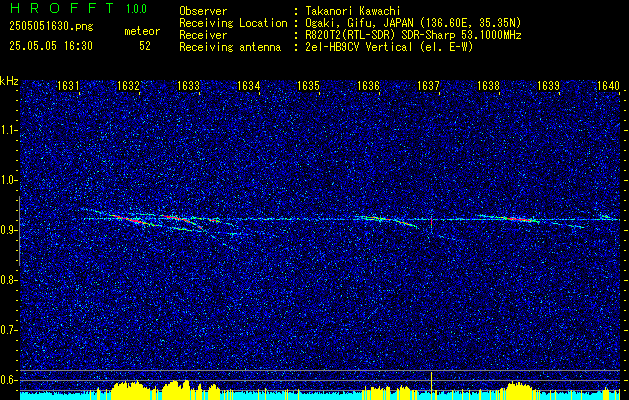Click the 1634 time axis marker

pos(248,85)
